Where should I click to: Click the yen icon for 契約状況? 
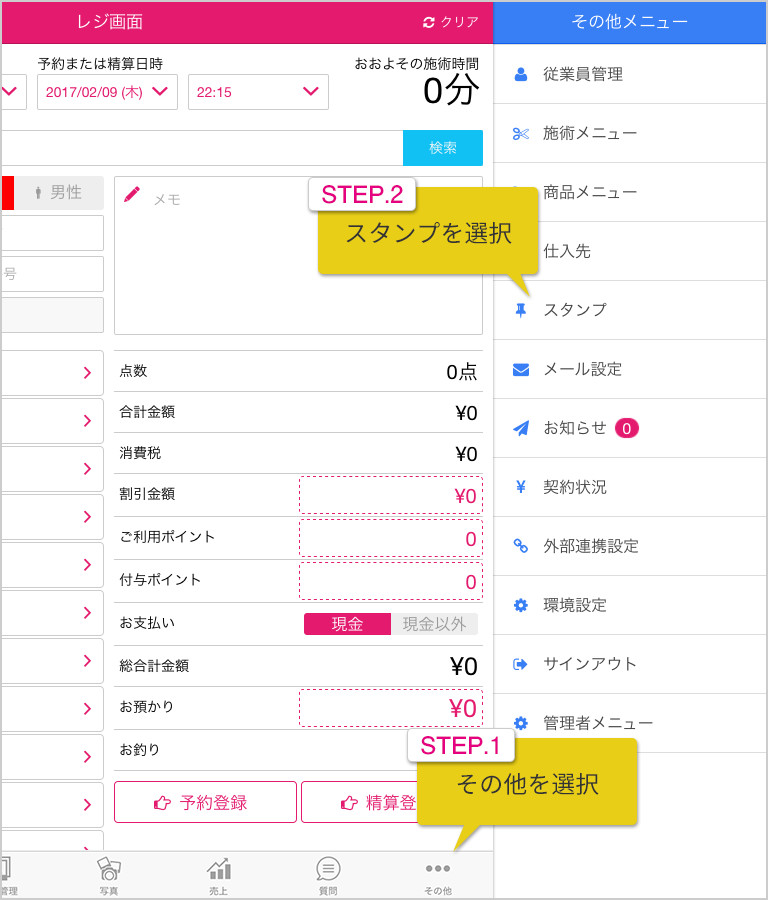pos(521,487)
